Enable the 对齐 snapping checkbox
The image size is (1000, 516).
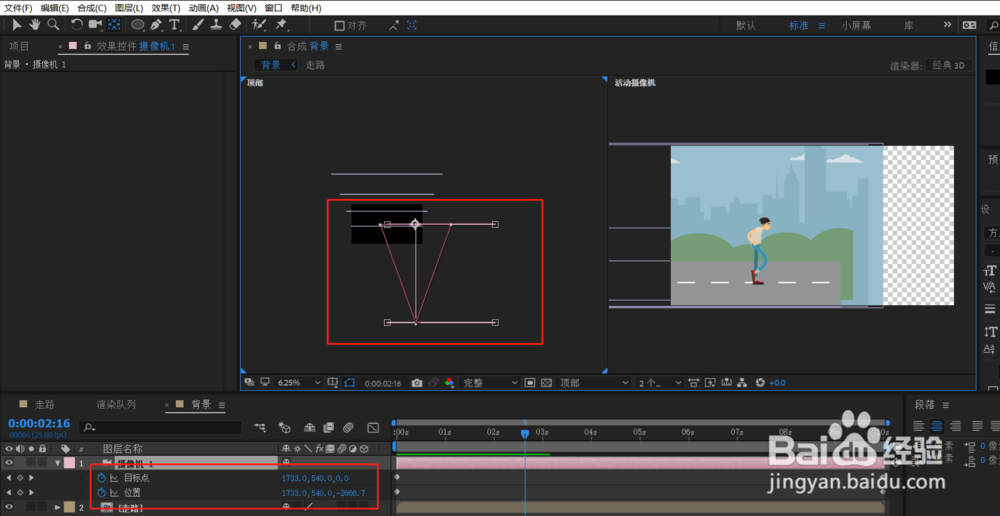[340, 26]
